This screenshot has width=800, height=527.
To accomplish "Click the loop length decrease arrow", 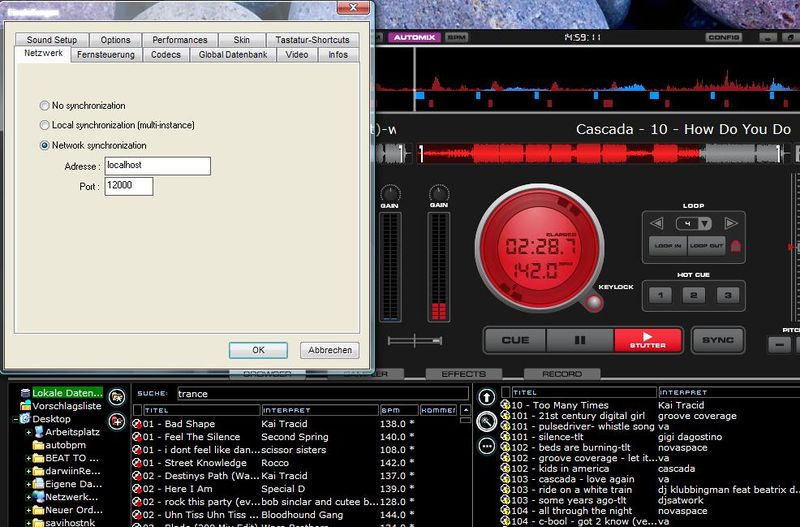I will pyautogui.click(x=657, y=223).
